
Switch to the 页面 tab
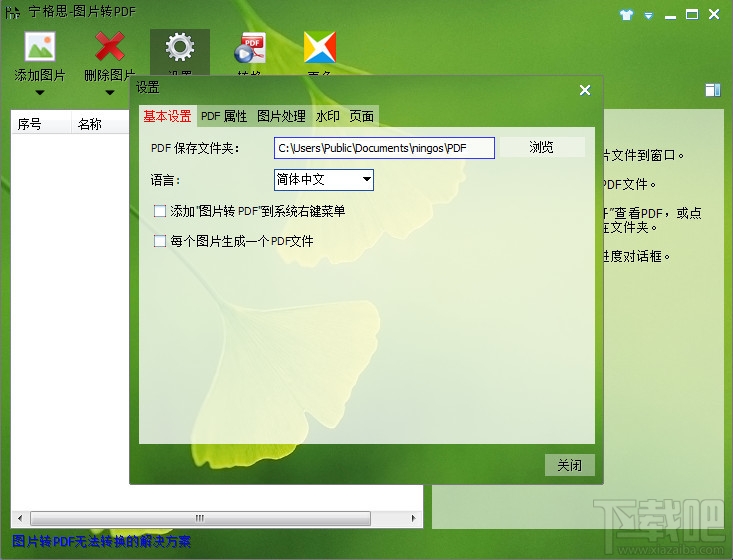[361, 116]
